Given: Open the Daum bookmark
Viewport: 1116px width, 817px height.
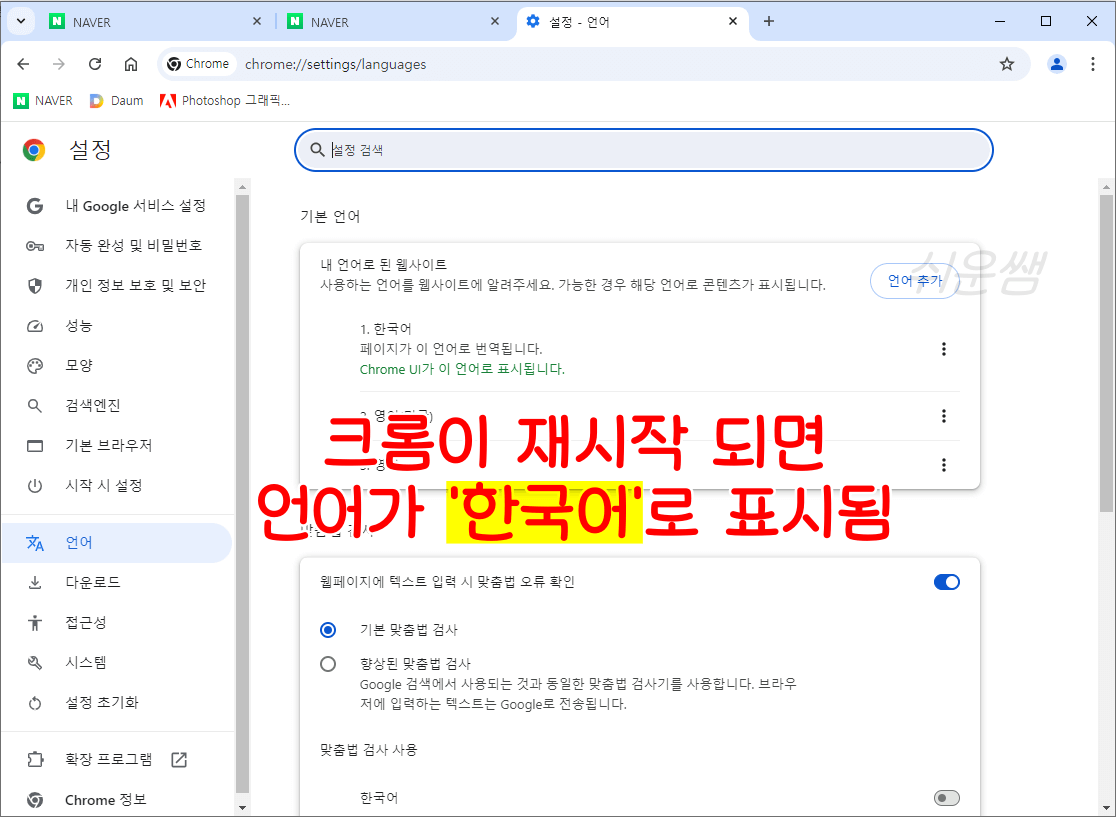Looking at the screenshot, I should pyautogui.click(x=116, y=100).
